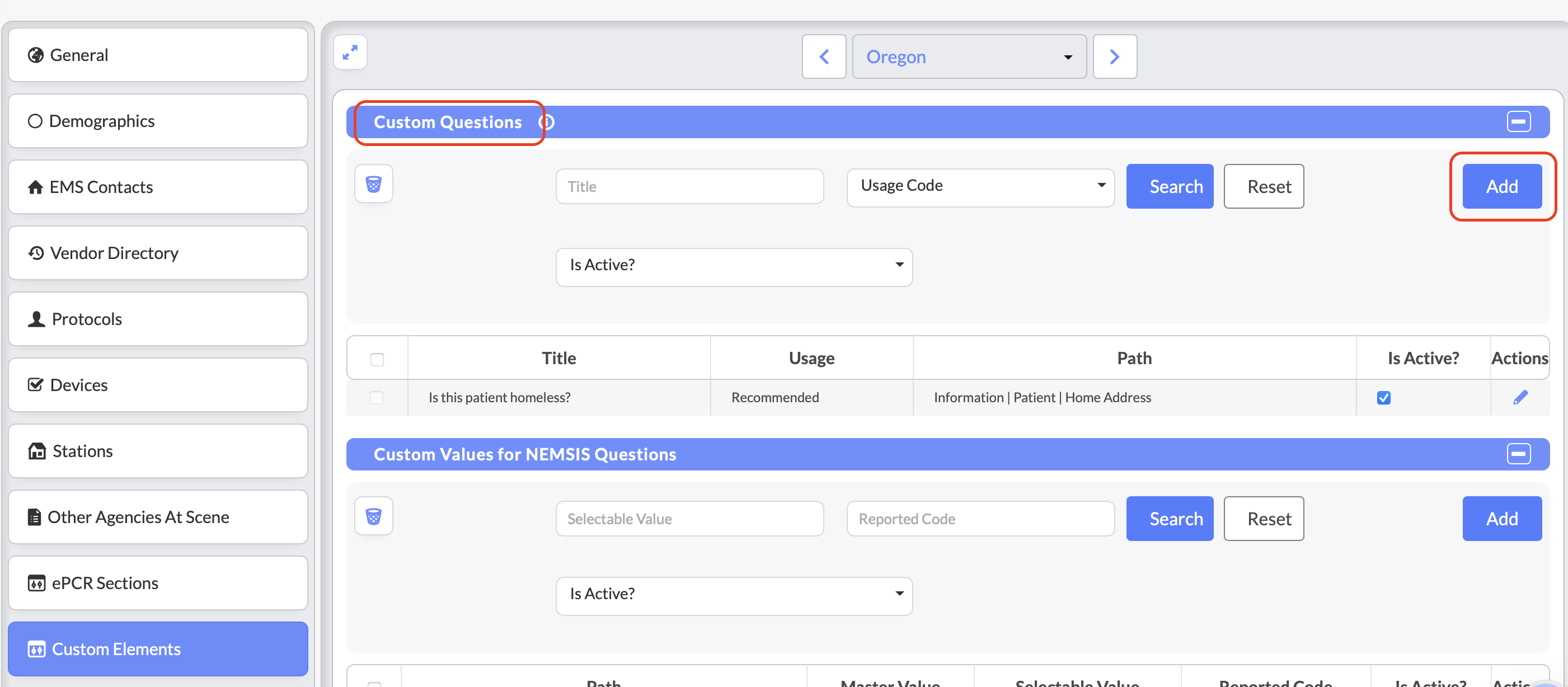This screenshot has width=1568, height=687.
Task: Edit homeless question via pencil icon
Action: [x=1520, y=397]
